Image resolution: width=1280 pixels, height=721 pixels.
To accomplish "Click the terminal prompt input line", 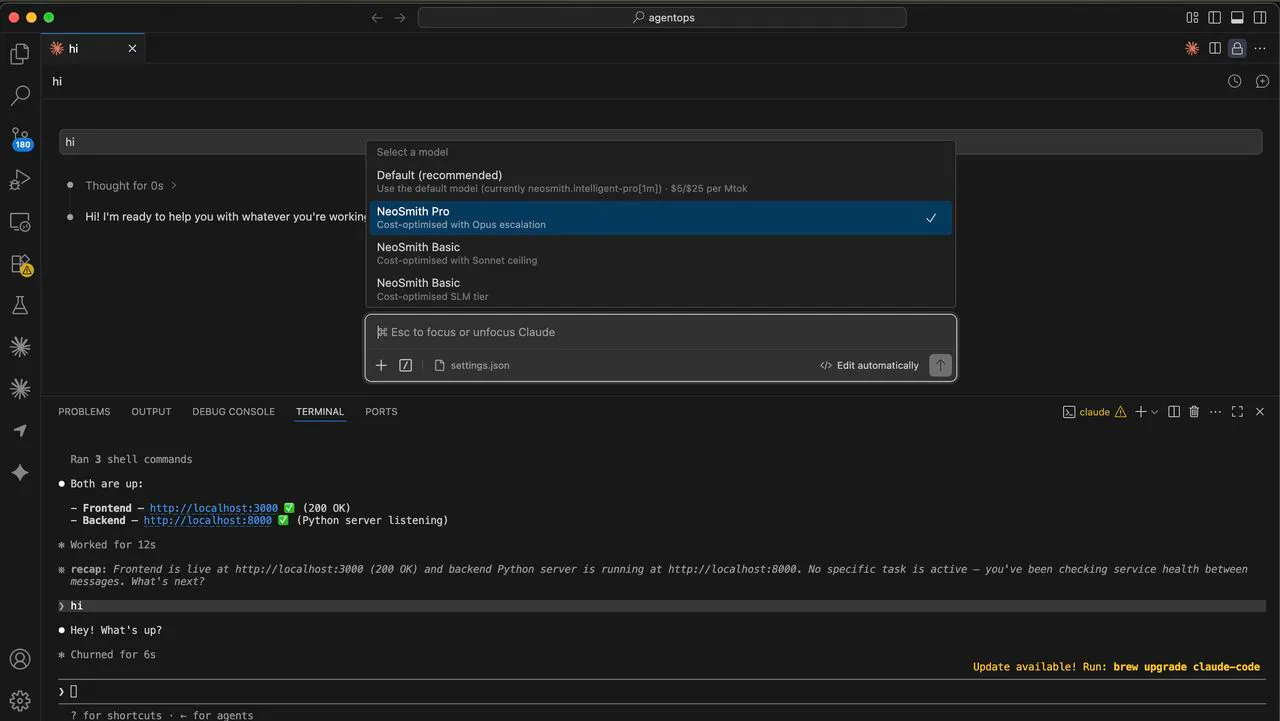I will tap(662, 691).
